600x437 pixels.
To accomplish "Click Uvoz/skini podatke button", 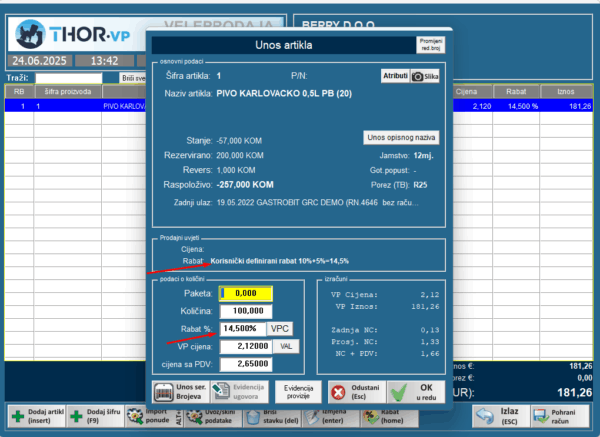I will pos(213,417).
